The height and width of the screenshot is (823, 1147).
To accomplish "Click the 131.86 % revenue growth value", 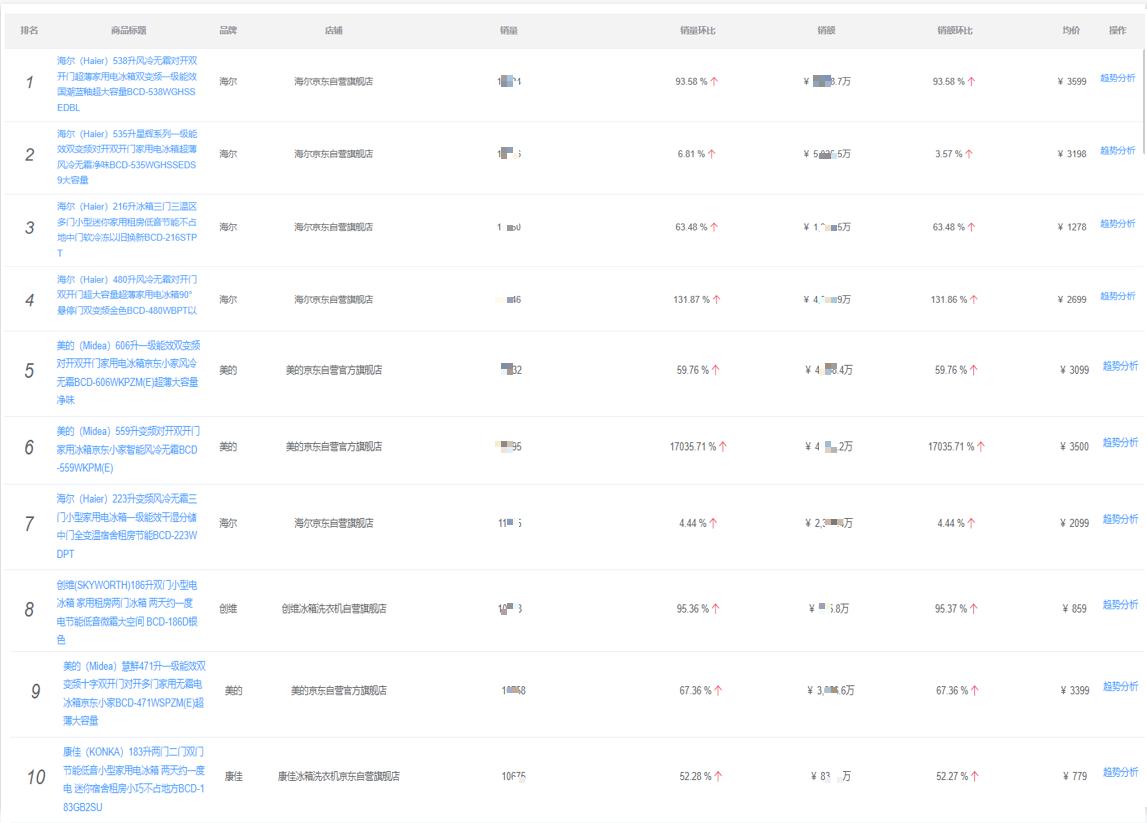I will click(x=955, y=299).
